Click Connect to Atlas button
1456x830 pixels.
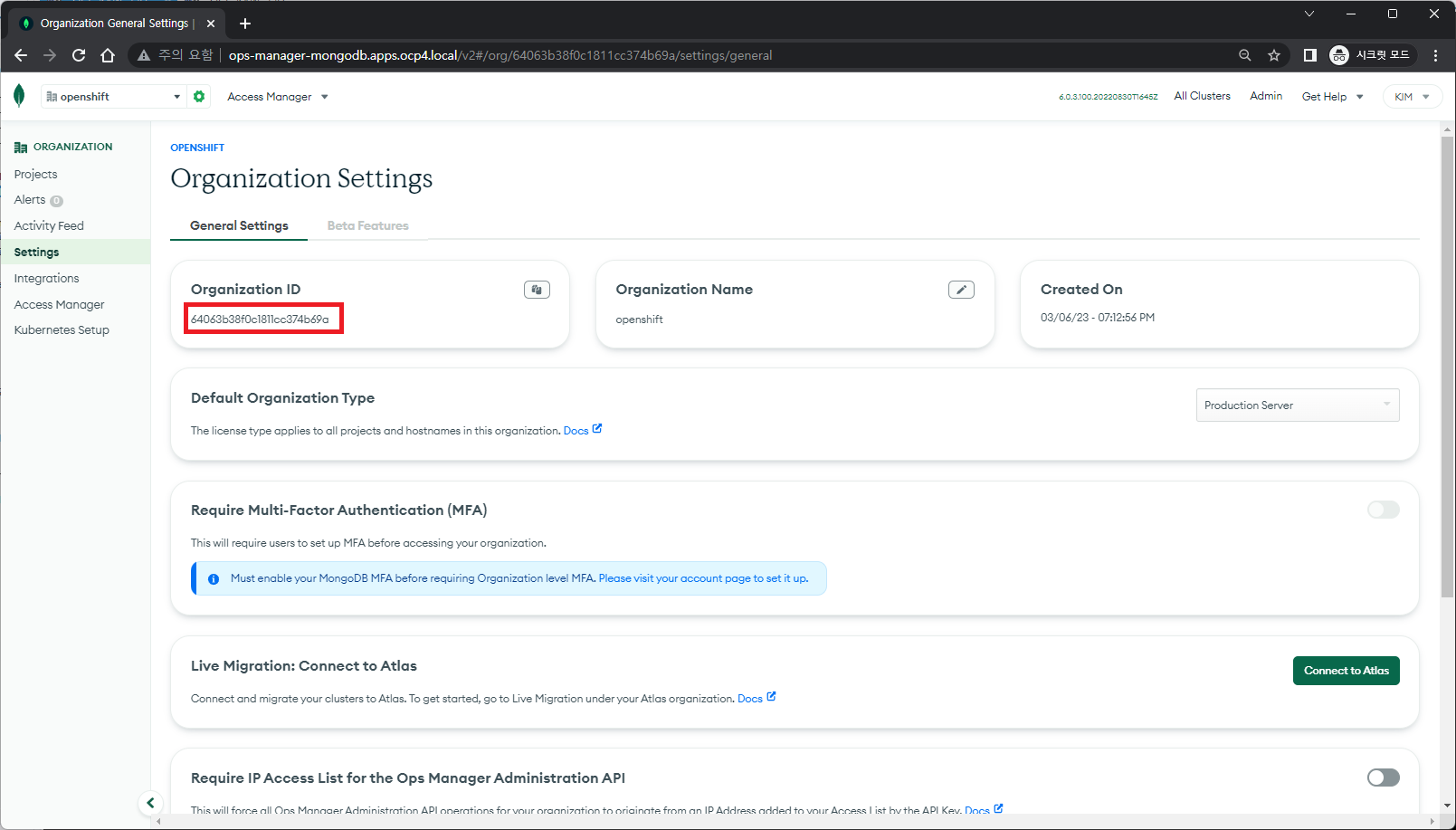tap(1346, 671)
